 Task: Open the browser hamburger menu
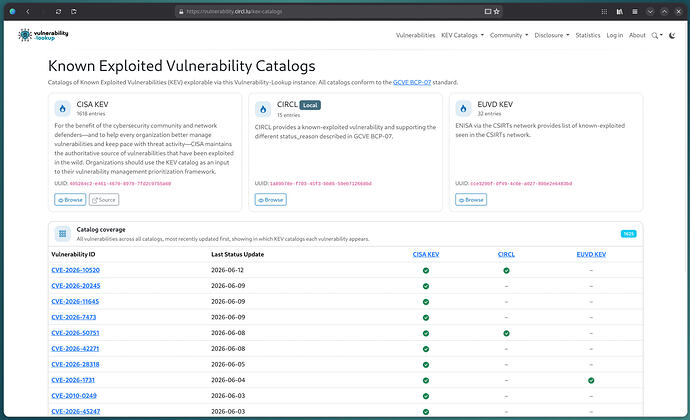[635, 11]
